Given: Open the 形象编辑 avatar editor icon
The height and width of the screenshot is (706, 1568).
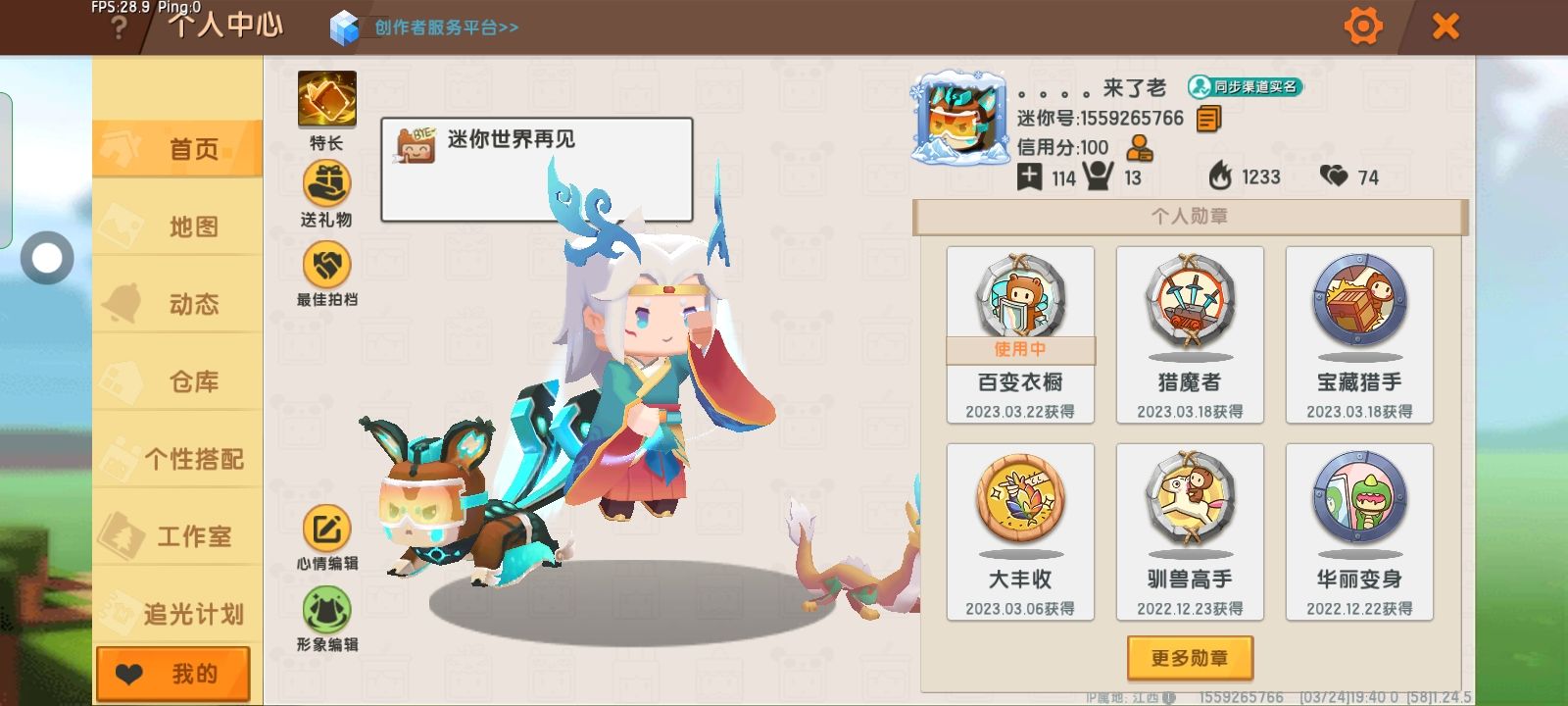Looking at the screenshot, I should (326, 610).
